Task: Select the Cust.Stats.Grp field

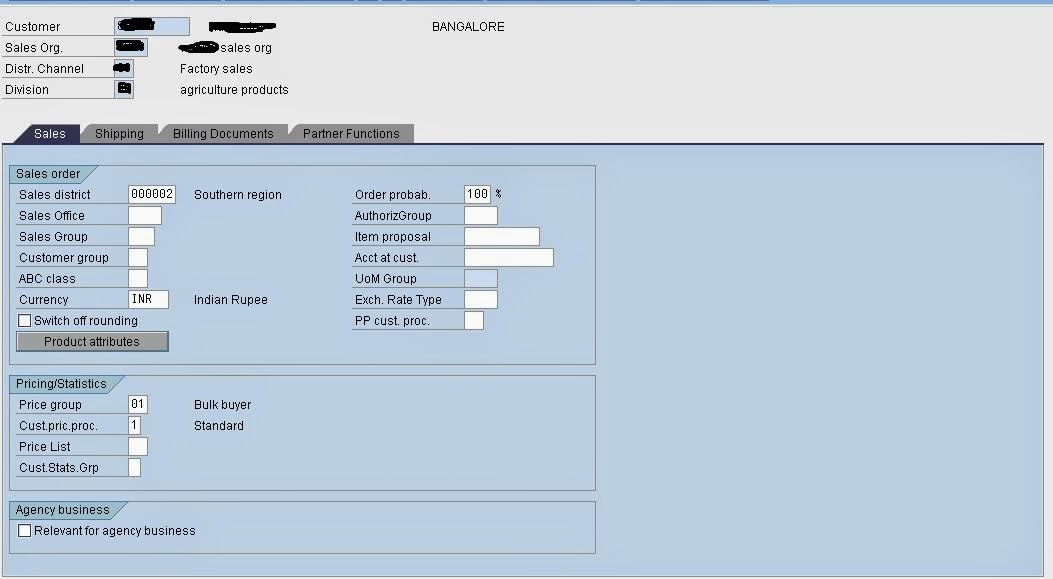Action: 135,467
